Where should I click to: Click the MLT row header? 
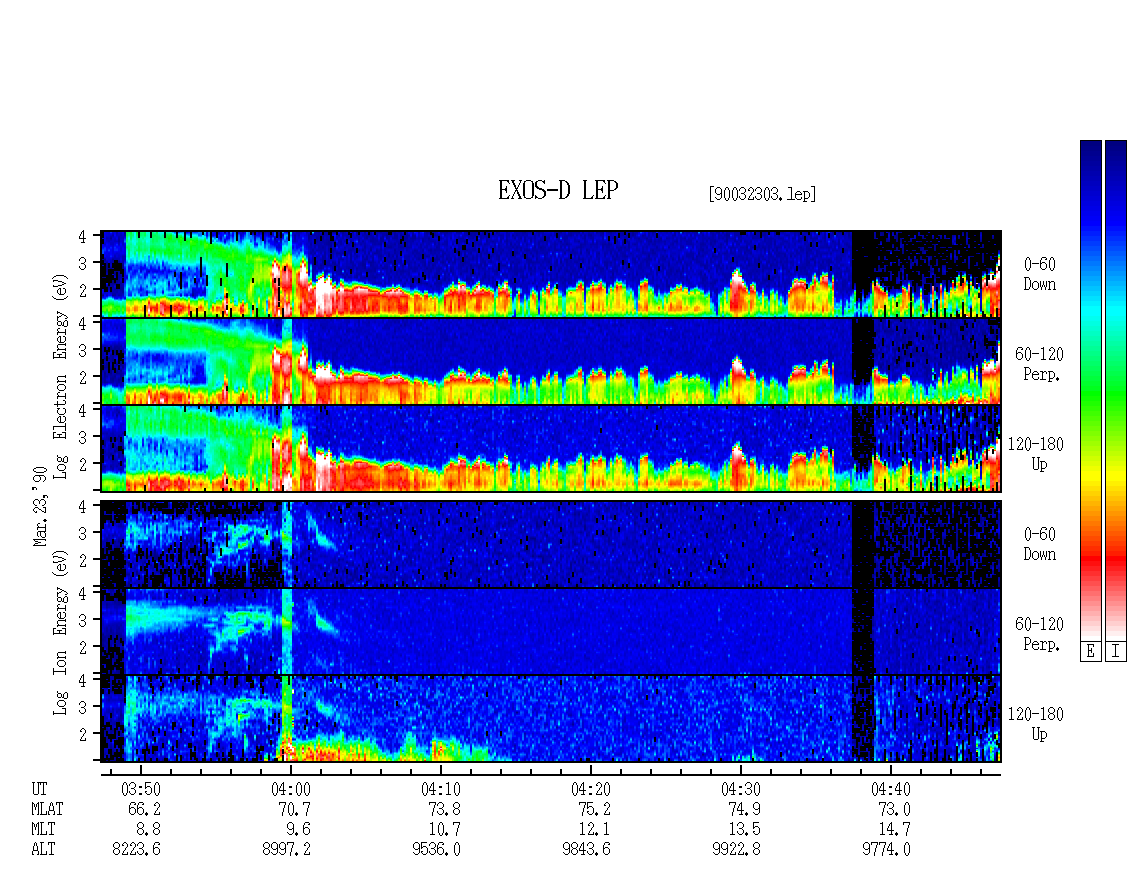(43, 830)
